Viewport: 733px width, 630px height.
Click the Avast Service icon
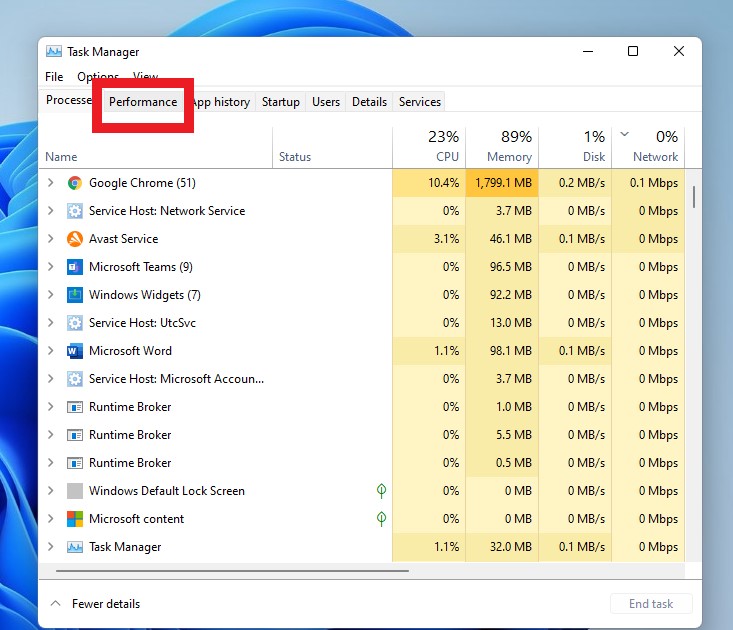point(75,239)
